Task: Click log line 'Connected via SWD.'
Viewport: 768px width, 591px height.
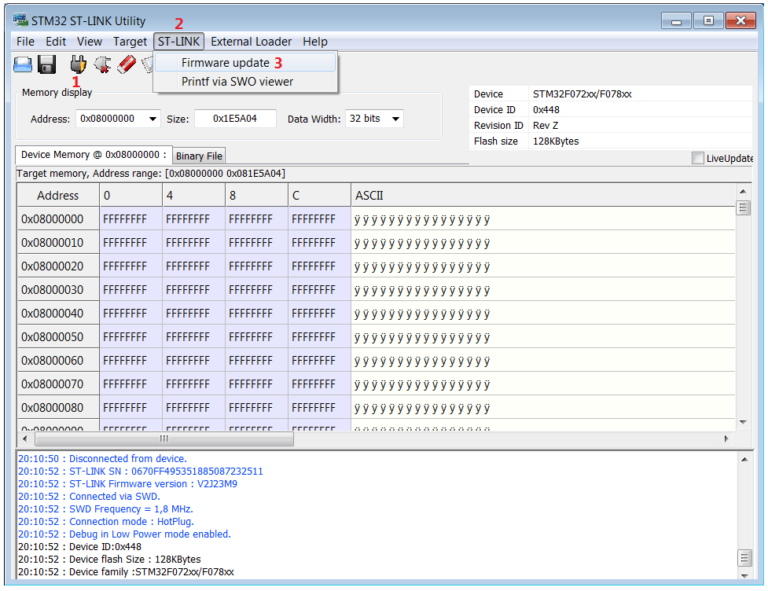Action: coord(89,496)
